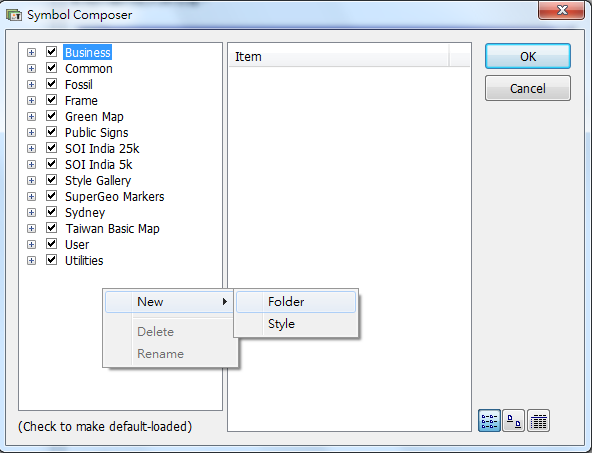592x453 pixels.
Task: Click the Item column header
Action: (x=339, y=57)
